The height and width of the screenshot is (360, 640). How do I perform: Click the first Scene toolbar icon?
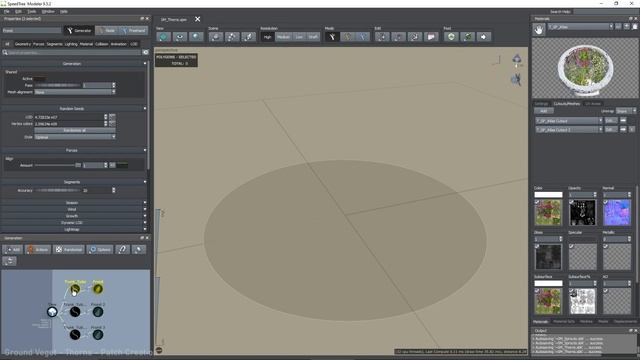coord(216,37)
